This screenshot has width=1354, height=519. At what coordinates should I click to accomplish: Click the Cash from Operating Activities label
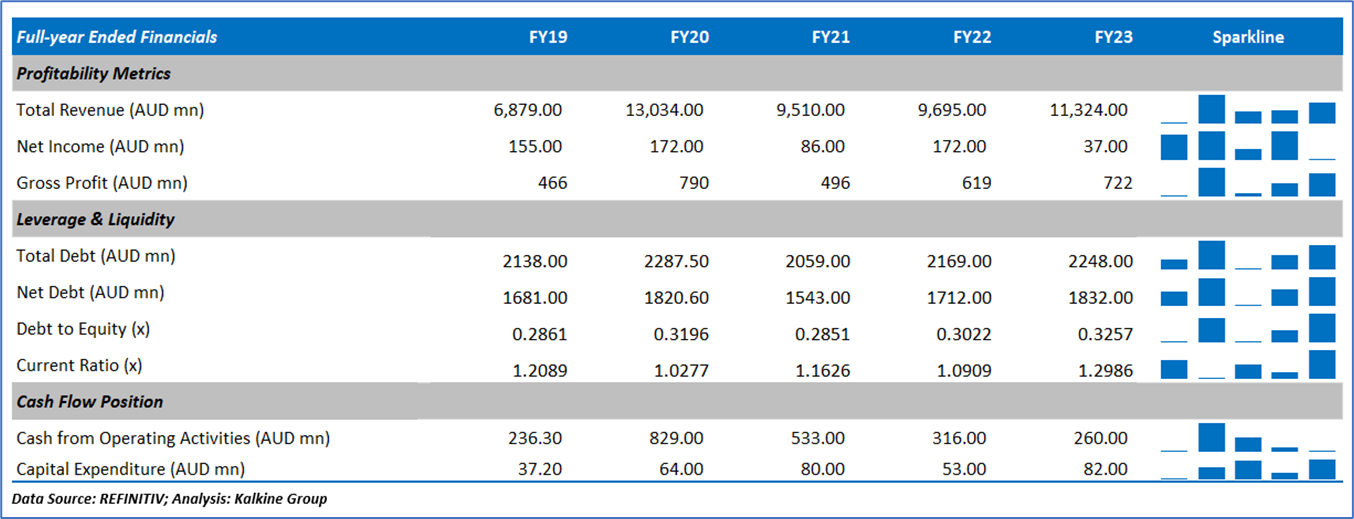tap(173, 438)
